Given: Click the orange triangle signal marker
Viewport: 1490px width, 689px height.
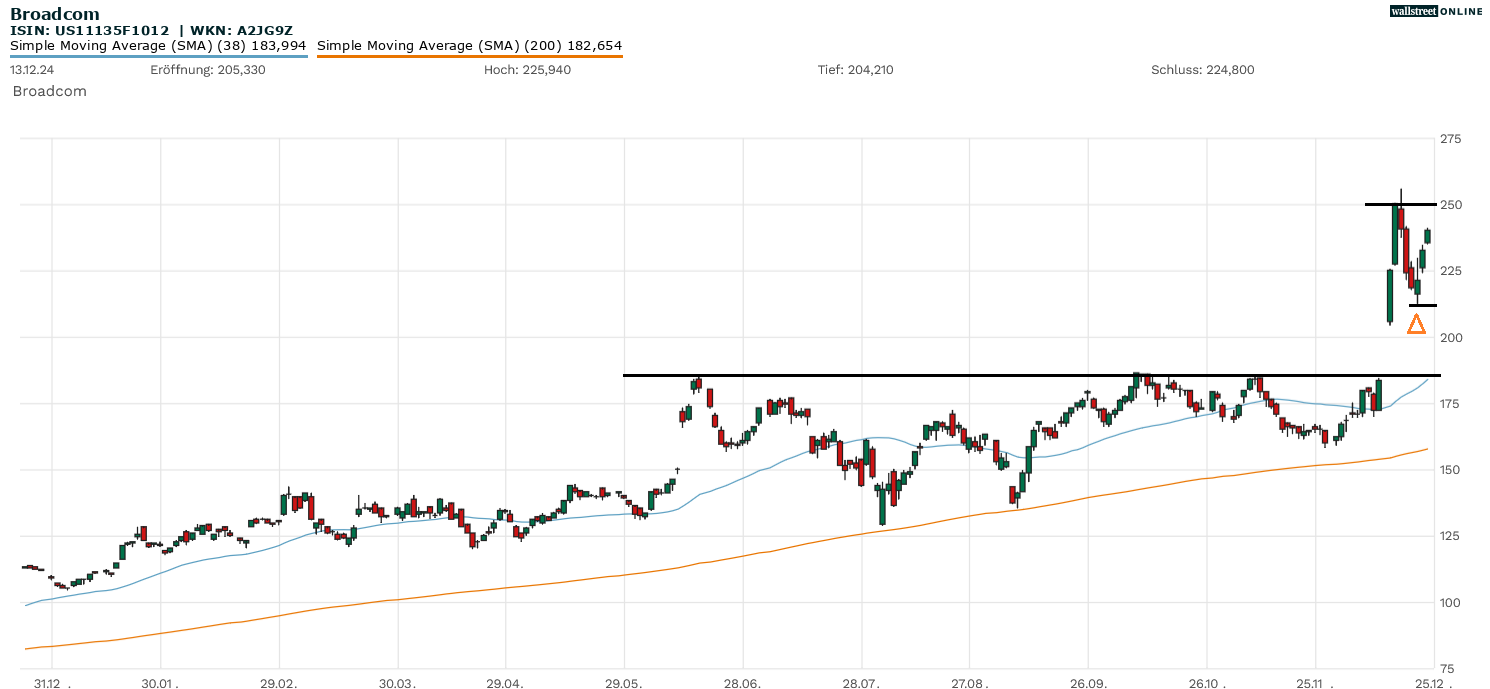Looking at the screenshot, I should (x=1416, y=323).
